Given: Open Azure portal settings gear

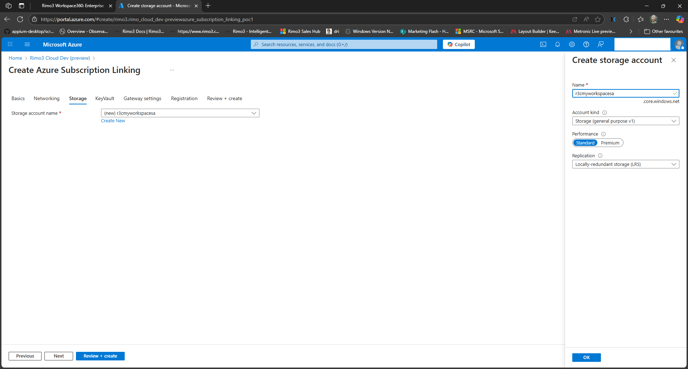Looking at the screenshot, I should [572, 44].
